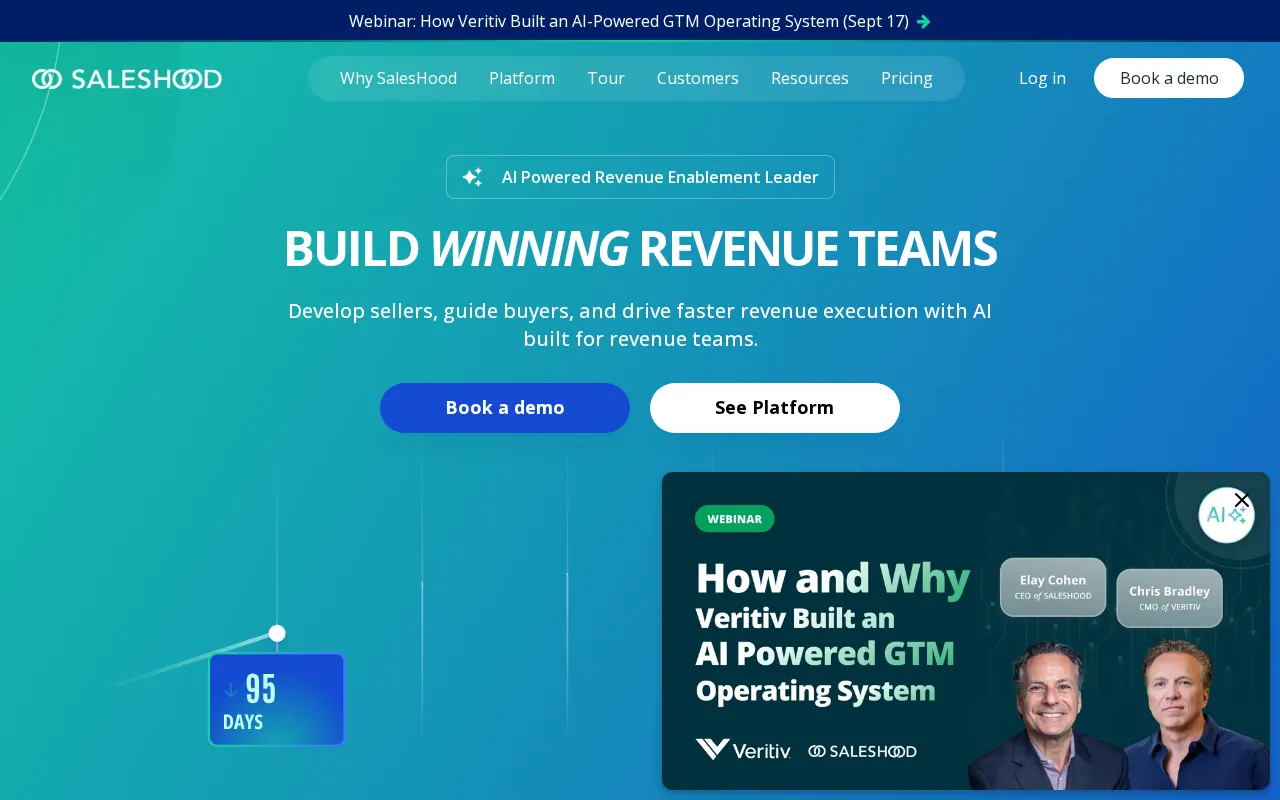The width and height of the screenshot is (1280, 800).
Task: Close the webinar popup
Action: point(1242,500)
